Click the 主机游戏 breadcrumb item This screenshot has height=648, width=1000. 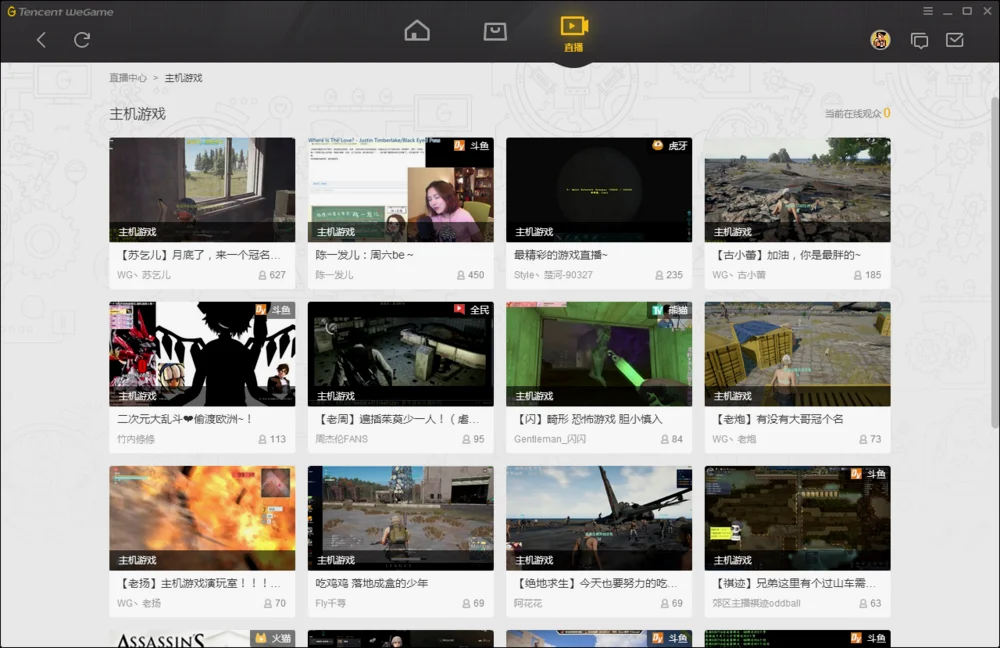[184, 78]
